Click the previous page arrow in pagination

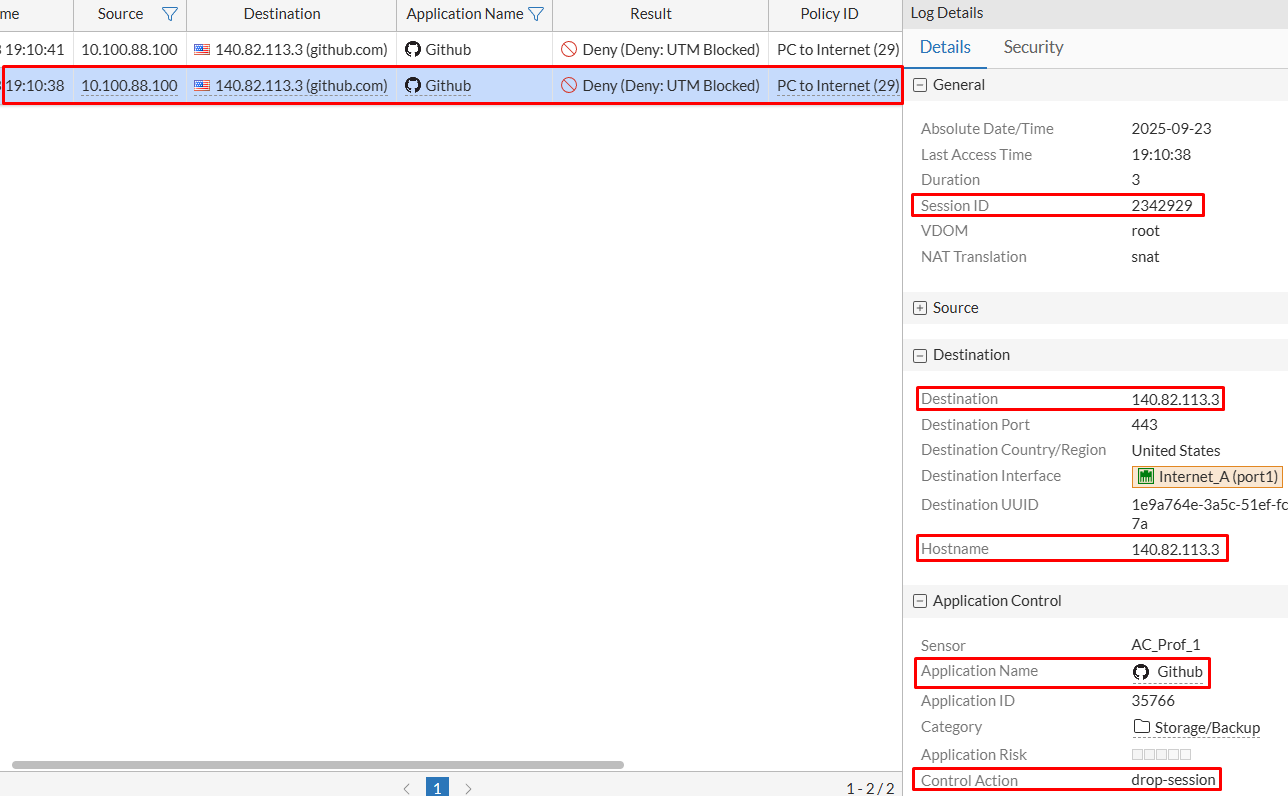tap(407, 788)
